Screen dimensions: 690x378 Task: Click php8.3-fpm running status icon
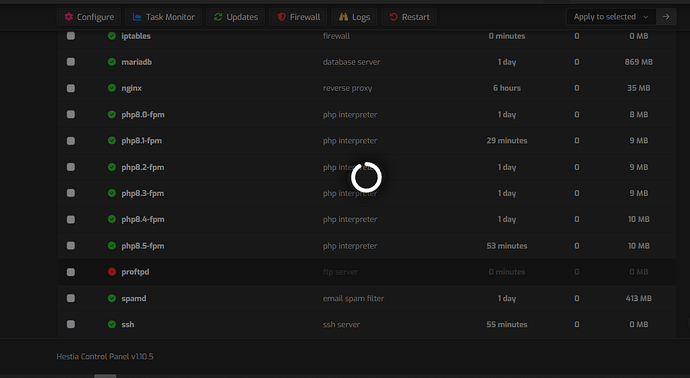coord(112,193)
